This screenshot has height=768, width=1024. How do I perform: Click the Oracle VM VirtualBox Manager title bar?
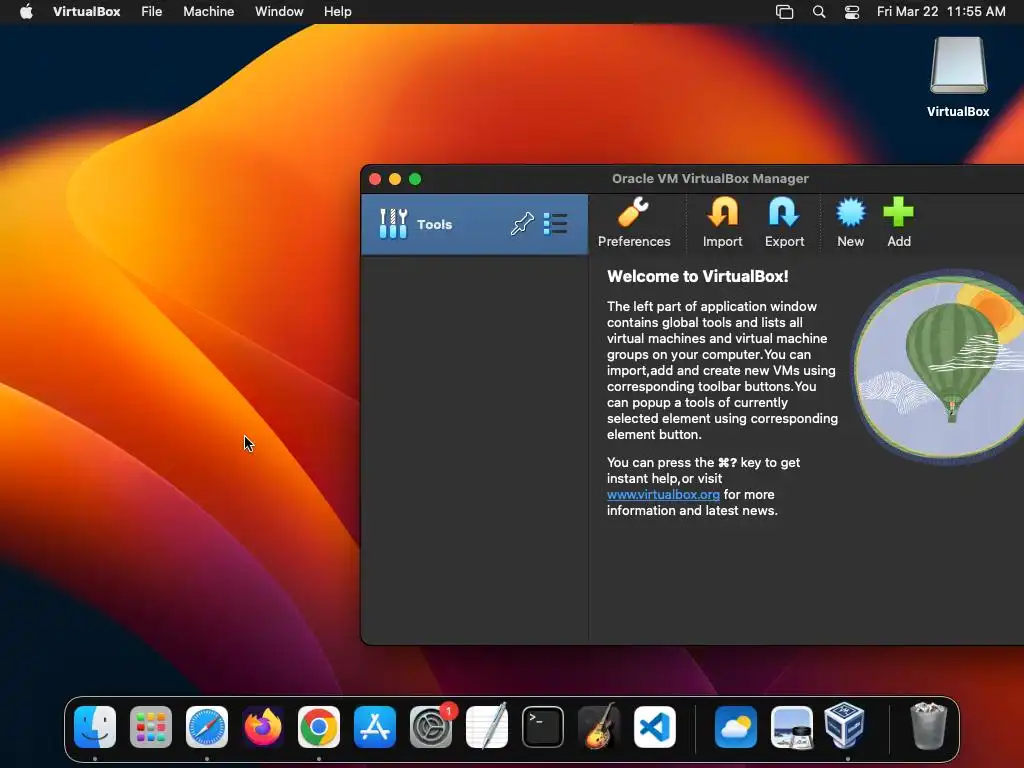click(x=710, y=178)
